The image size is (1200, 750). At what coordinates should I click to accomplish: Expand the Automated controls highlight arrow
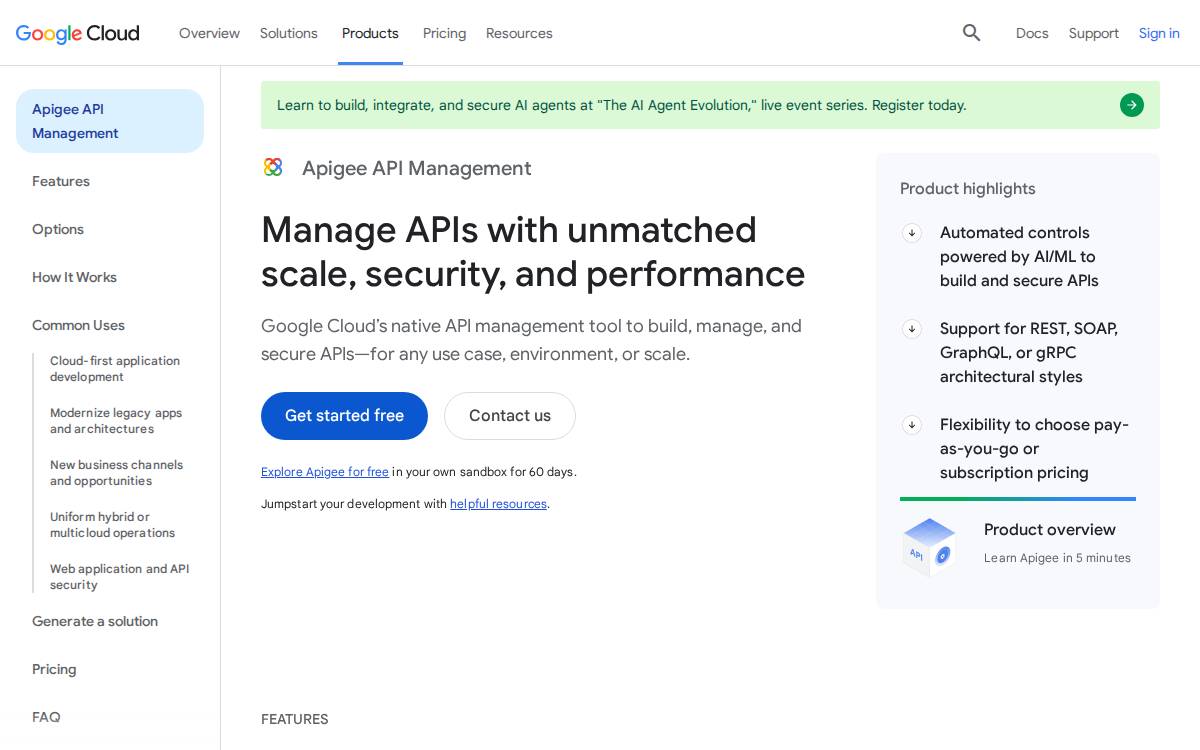[912, 233]
